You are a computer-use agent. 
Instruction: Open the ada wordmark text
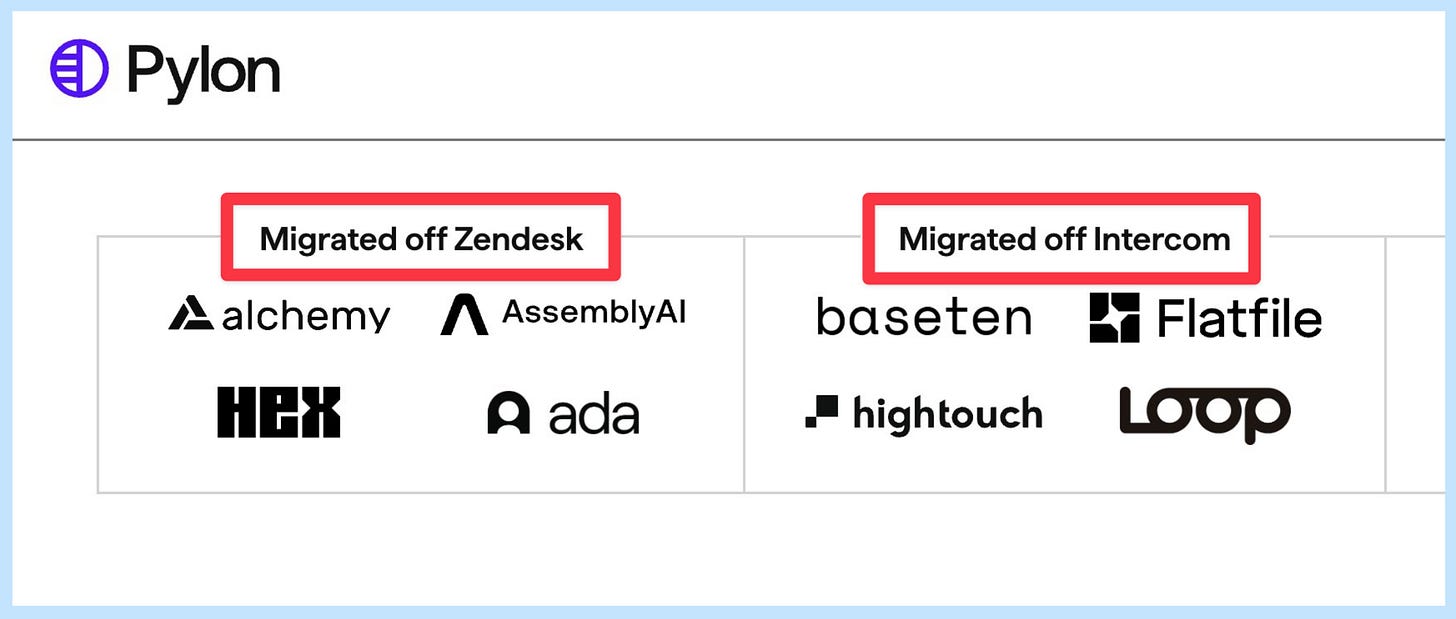tap(594, 413)
